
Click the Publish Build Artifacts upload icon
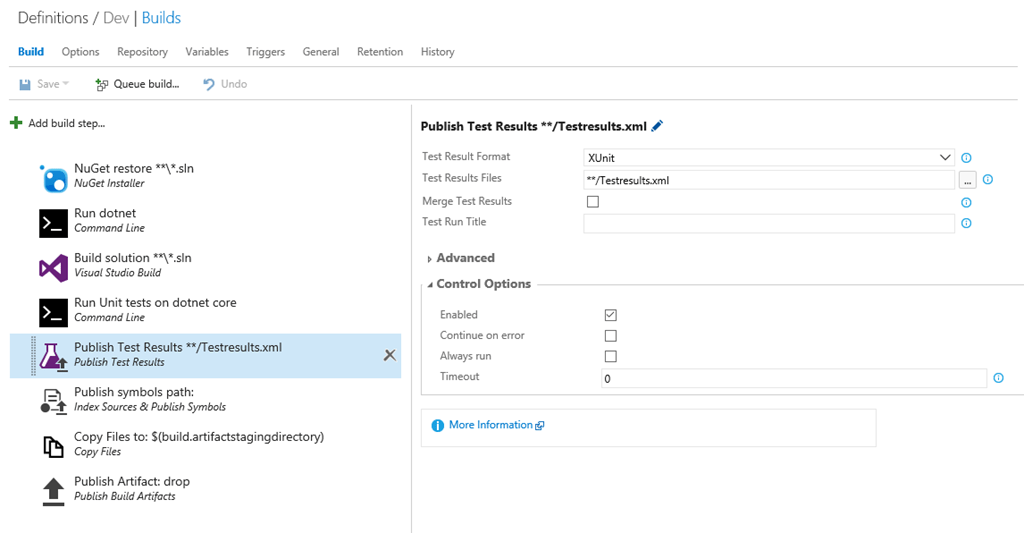[x=54, y=491]
